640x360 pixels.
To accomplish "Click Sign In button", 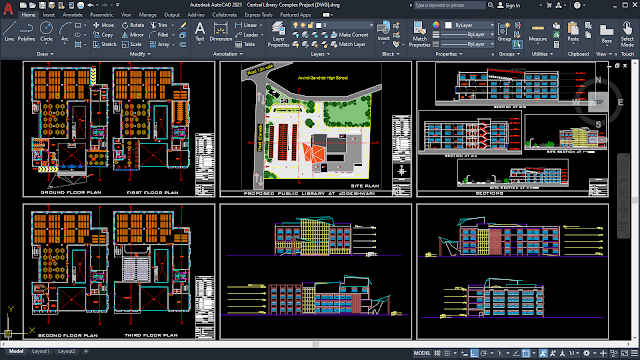I will pyautogui.click(x=509, y=5).
